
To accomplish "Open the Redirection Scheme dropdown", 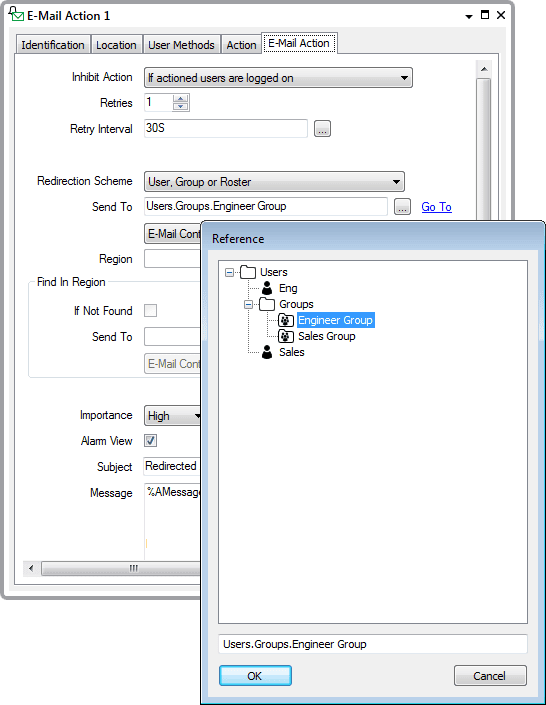I will (x=274, y=182).
